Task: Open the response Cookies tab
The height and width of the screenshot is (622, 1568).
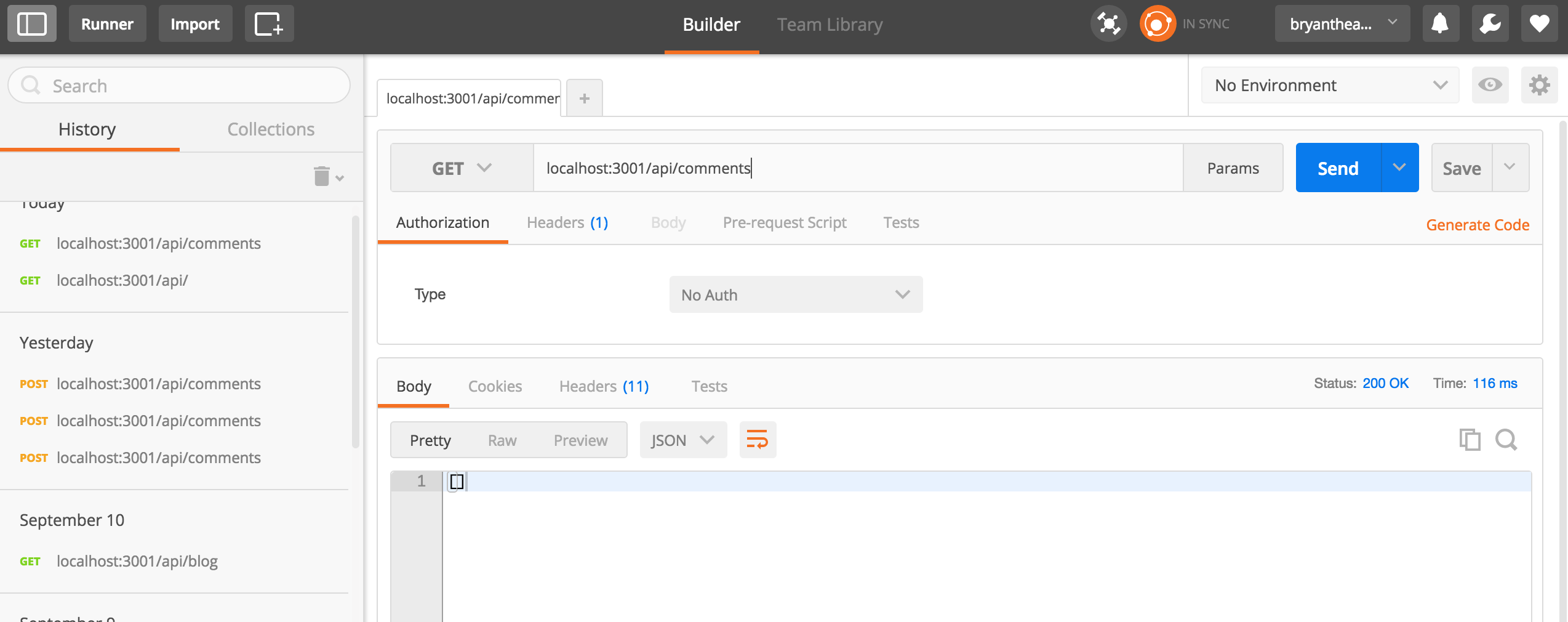Action: [495, 386]
